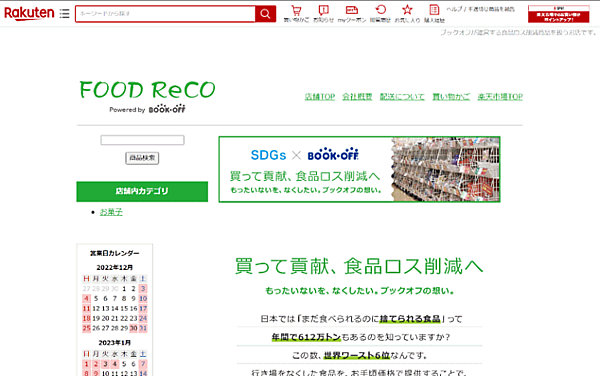
Task: Click the 店舗内カテゴリ green header
Action: pyautogui.click(x=142, y=191)
